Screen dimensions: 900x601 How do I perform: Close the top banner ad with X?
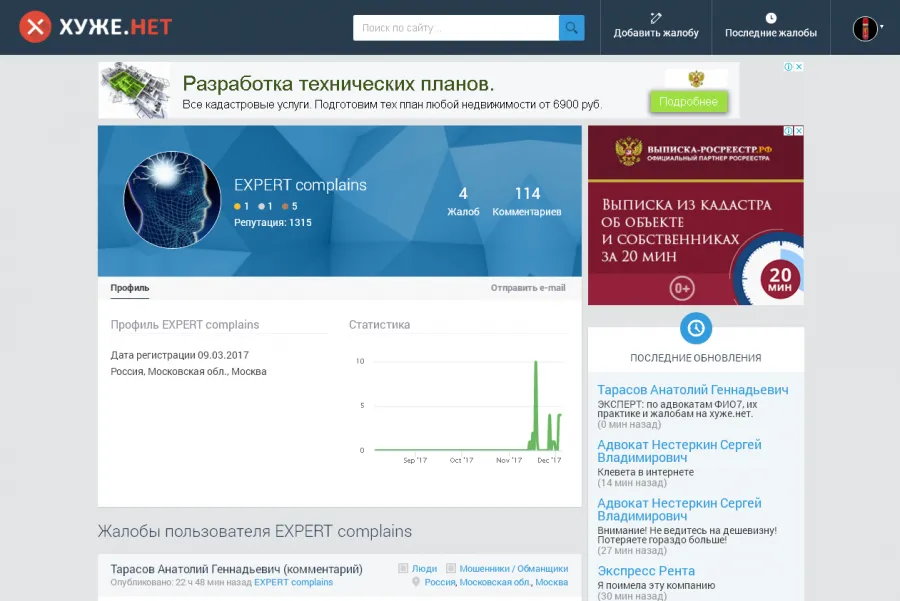798,67
